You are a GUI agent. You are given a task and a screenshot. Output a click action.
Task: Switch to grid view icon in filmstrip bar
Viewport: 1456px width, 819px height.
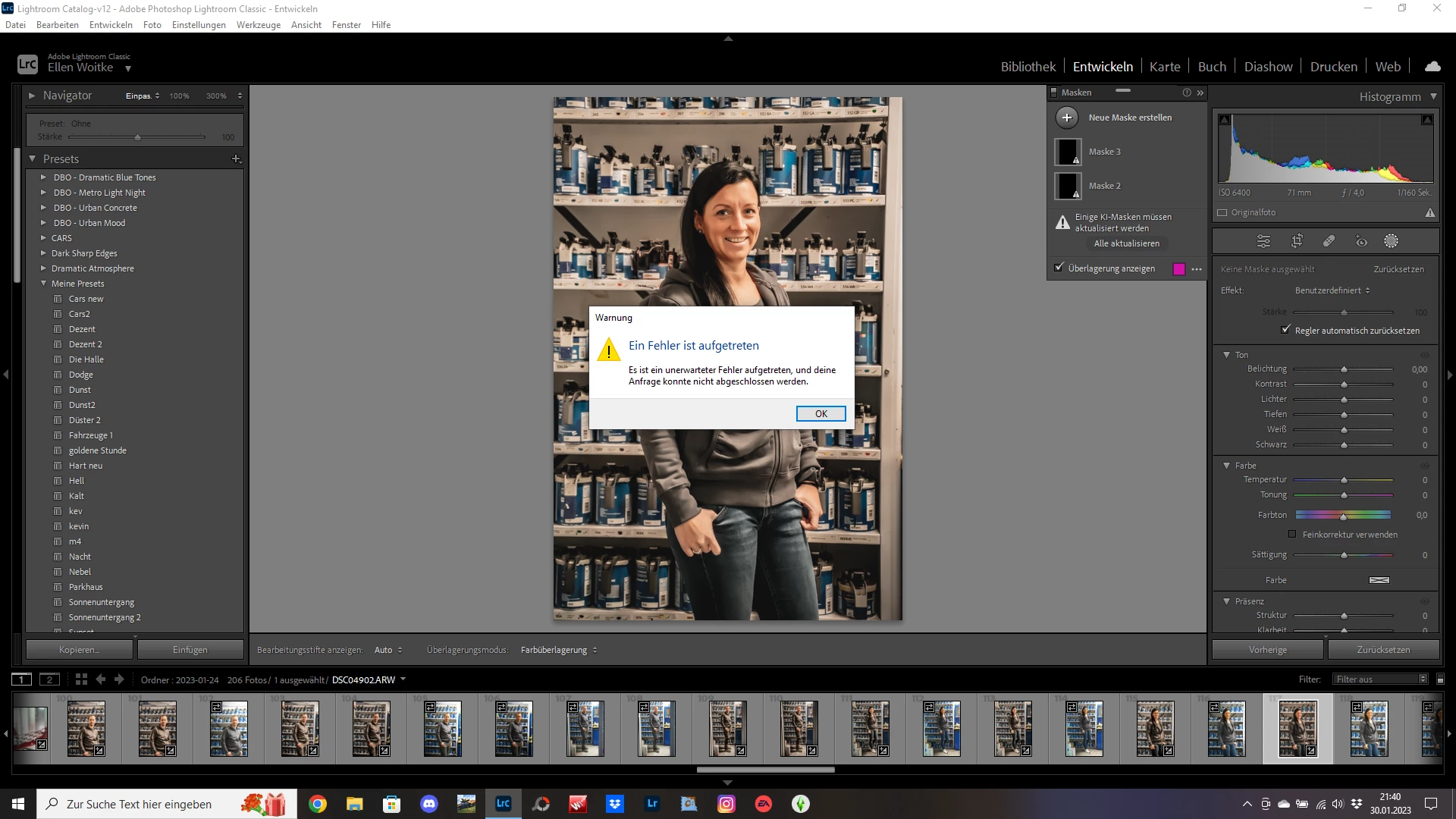click(x=81, y=679)
